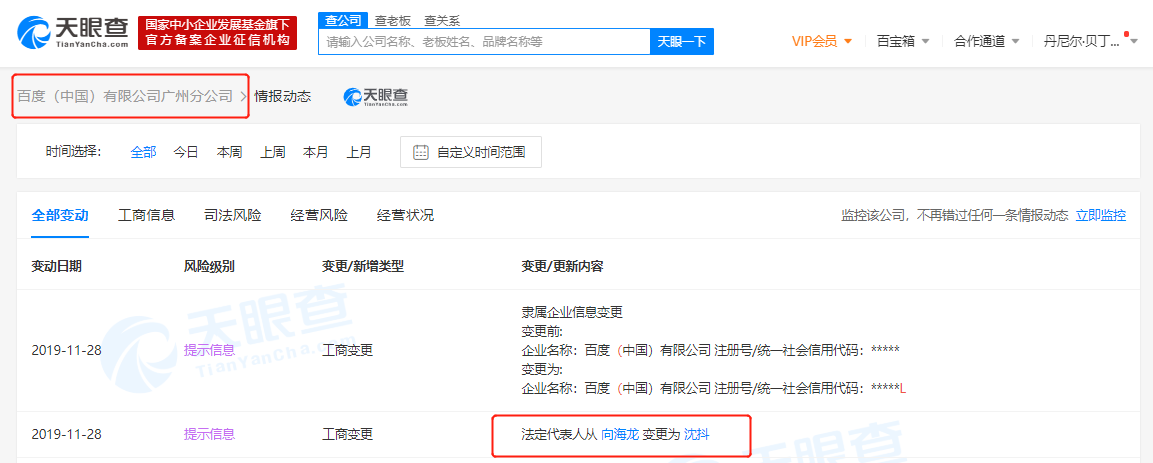Run the search with 天眼一下
Screen dimensions: 1153x463
pos(682,42)
